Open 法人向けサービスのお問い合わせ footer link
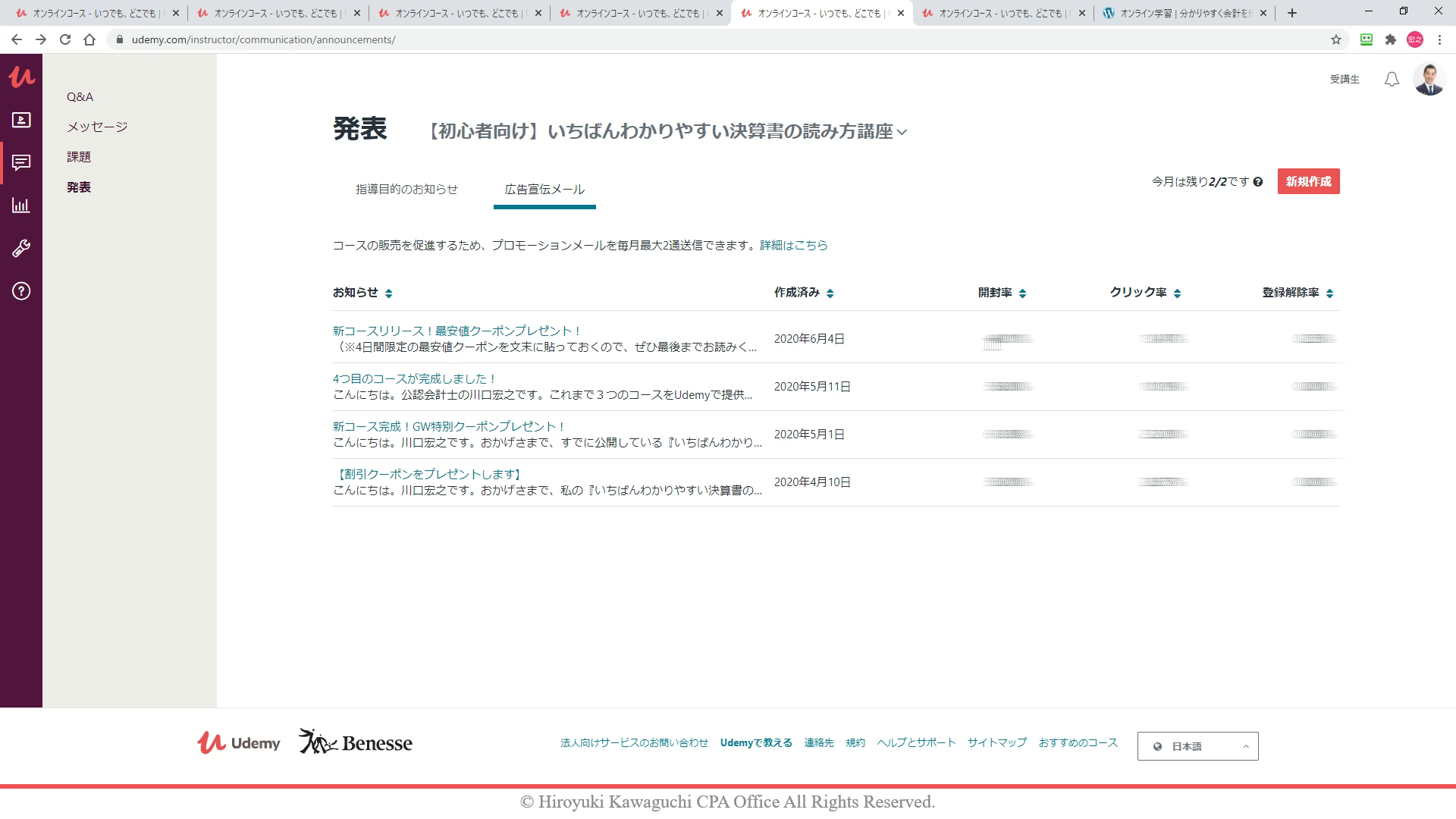Viewport: 1456px width, 819px height. pyautogui.click(x=634, y=742)
